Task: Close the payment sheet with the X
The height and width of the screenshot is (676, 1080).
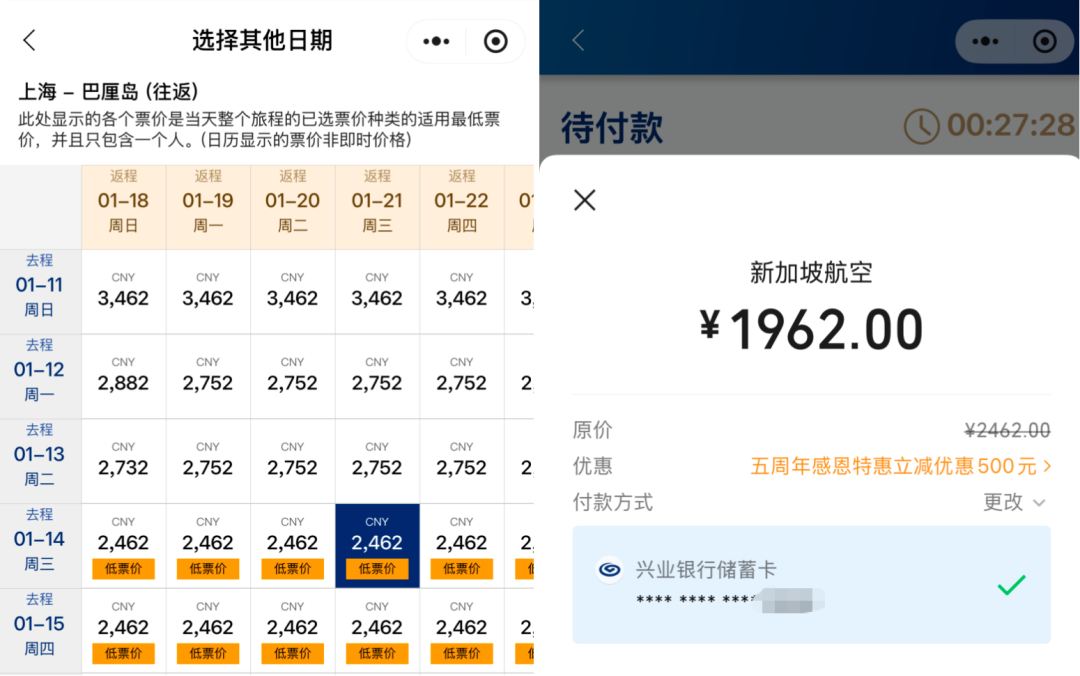Action: point(584,200)
